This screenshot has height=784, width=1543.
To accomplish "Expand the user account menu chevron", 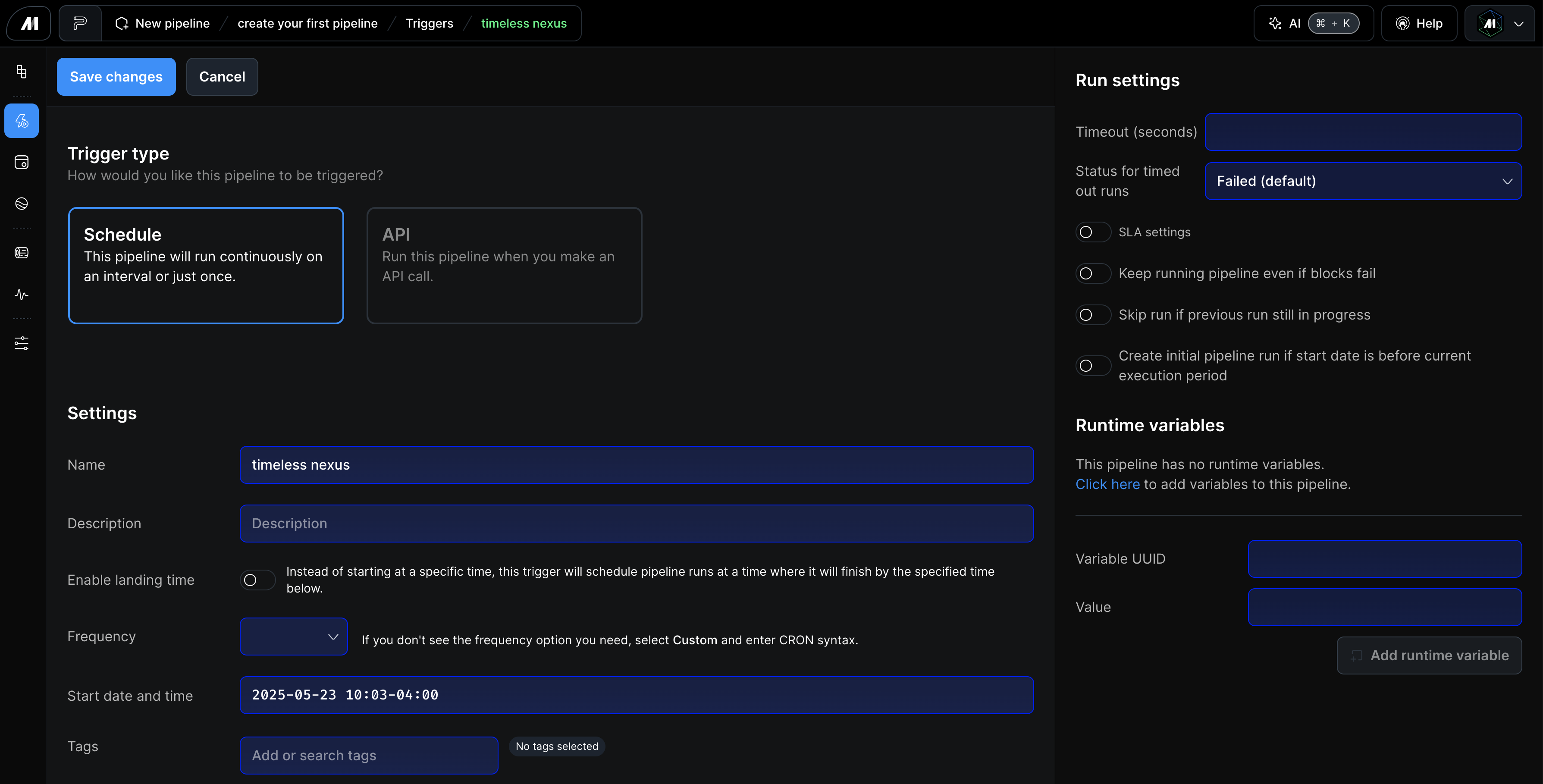I will (1518, 24).
